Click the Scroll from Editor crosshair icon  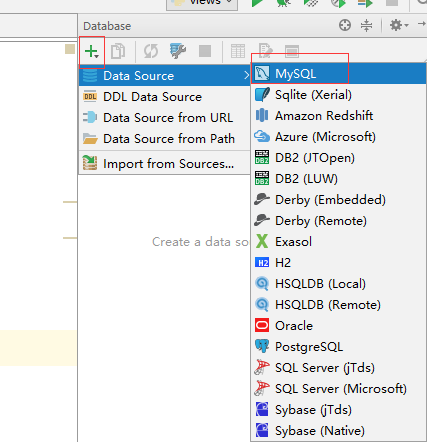coord(345,25)
